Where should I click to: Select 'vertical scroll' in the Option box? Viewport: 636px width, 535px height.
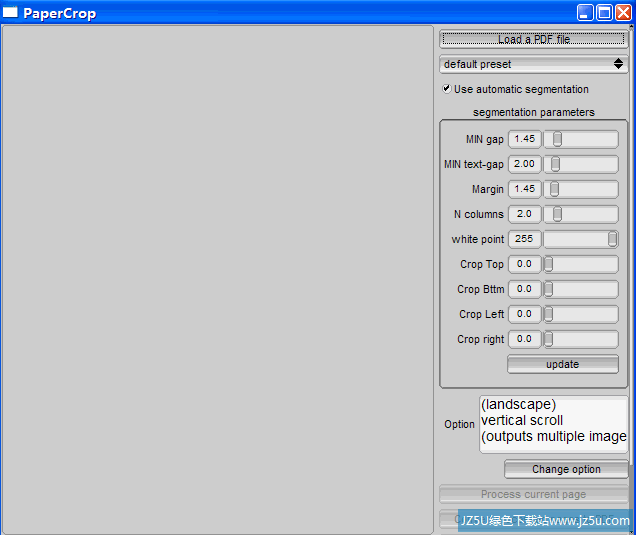coord(522,420)
